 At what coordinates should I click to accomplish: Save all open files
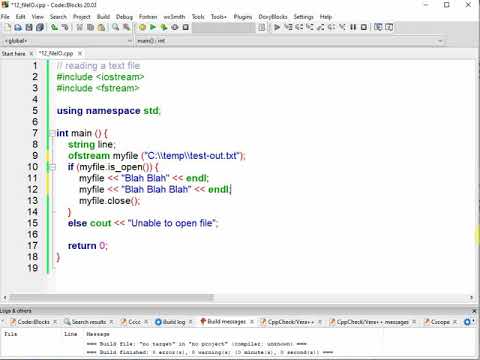coord(40,27)
